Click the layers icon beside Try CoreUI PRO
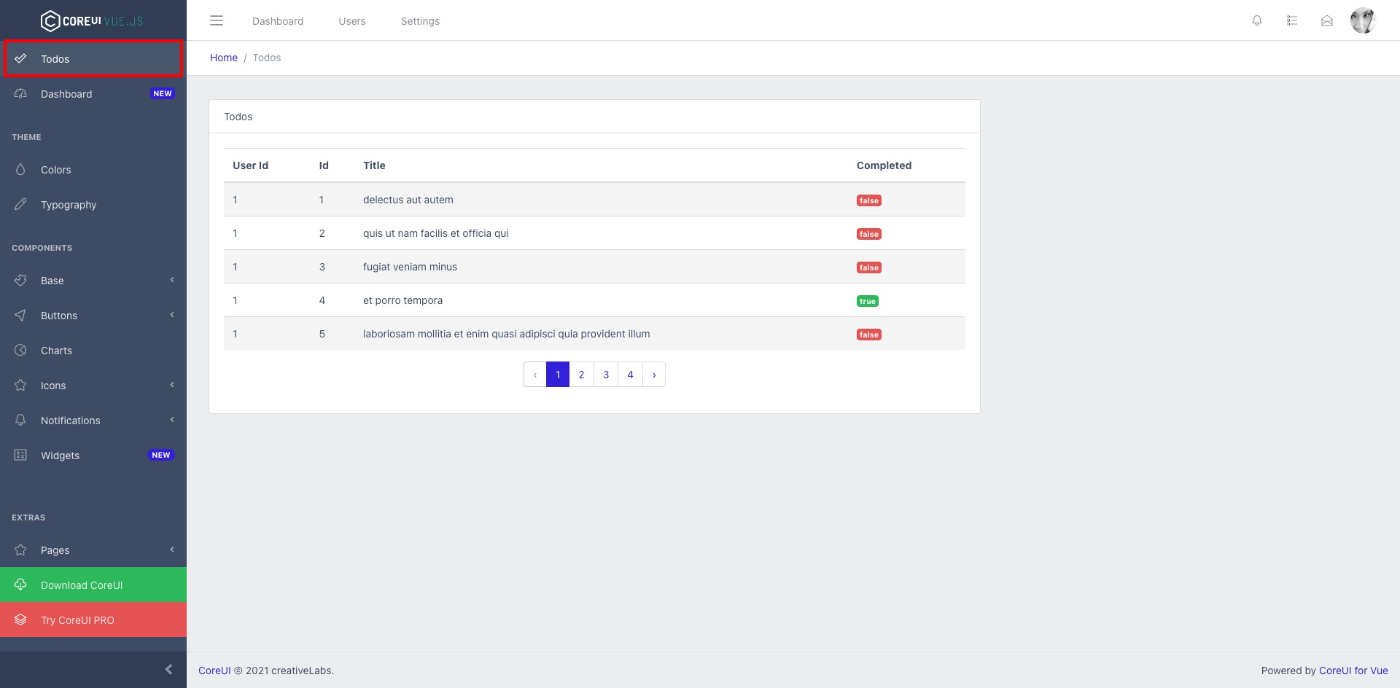Screen dimensions: 1400x688 tap(21, 620)
